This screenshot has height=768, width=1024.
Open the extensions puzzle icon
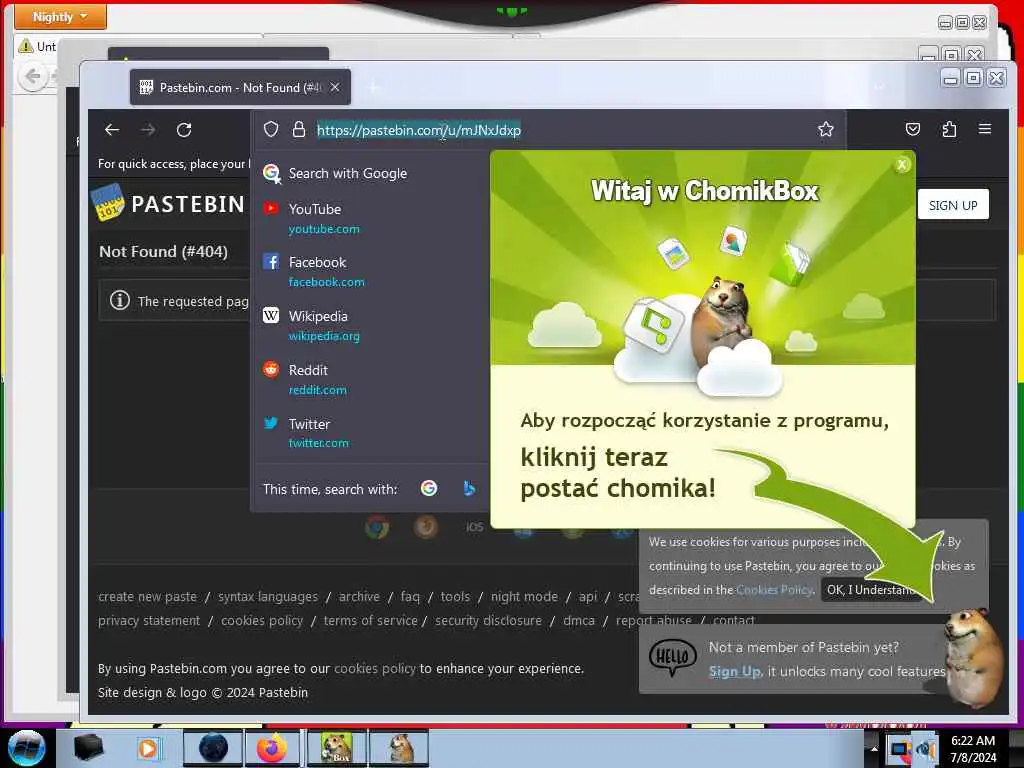[x=949, y=129]
